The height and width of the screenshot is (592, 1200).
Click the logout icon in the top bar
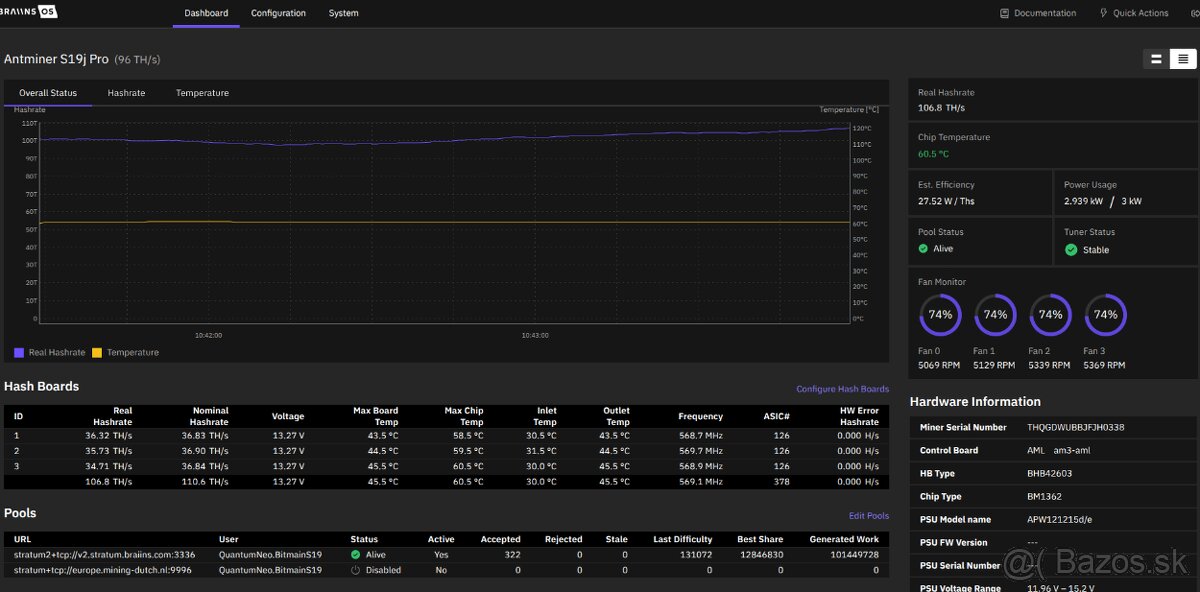pyautogui.click(x=1190, y=12)
